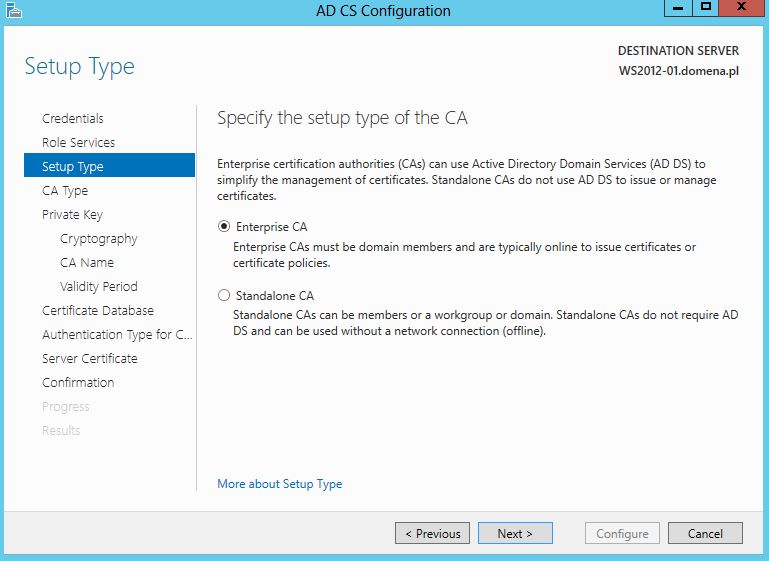Open the Authentication Type step
Viewport: 769px width, 561px height.
[x=117, y=334]
